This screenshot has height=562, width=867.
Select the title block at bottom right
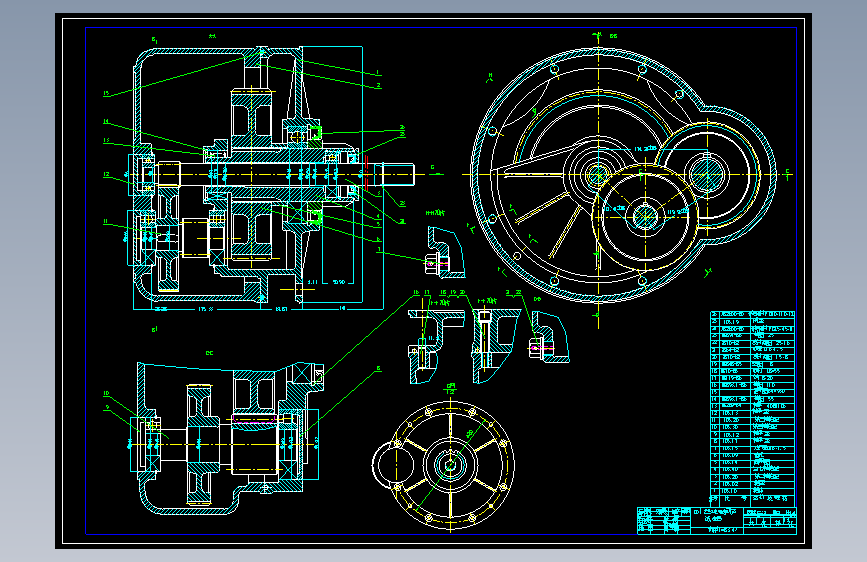point(717,521)
